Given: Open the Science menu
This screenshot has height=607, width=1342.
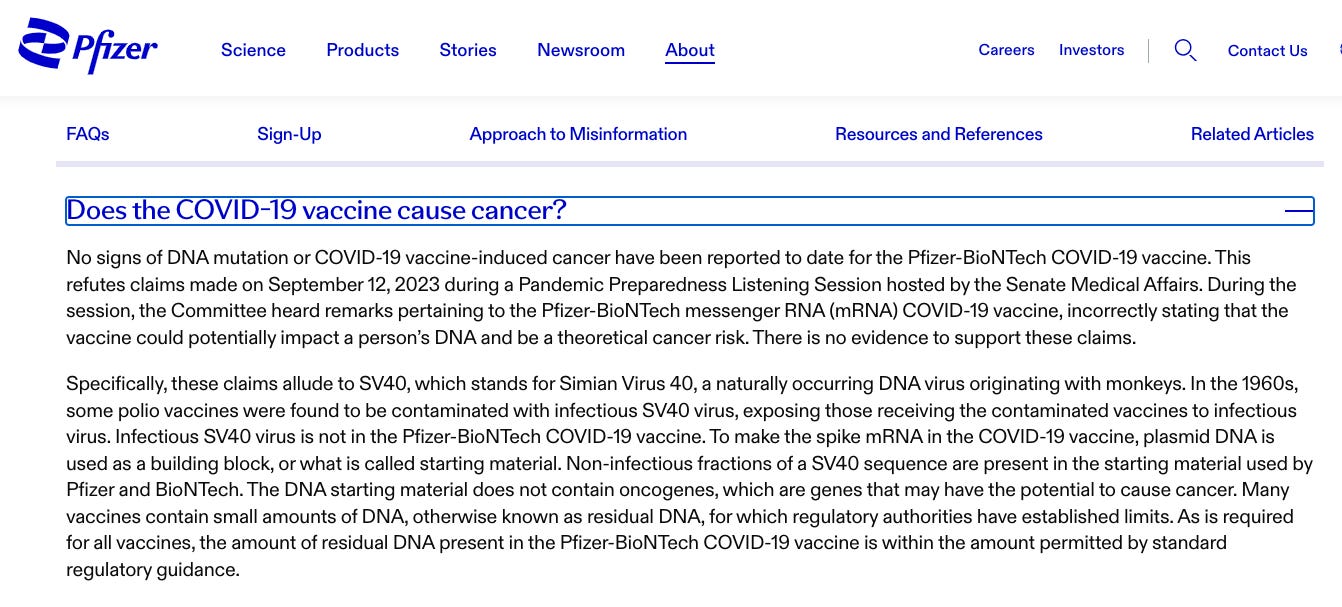Looking at the screenshot, I should pos(253,50).
